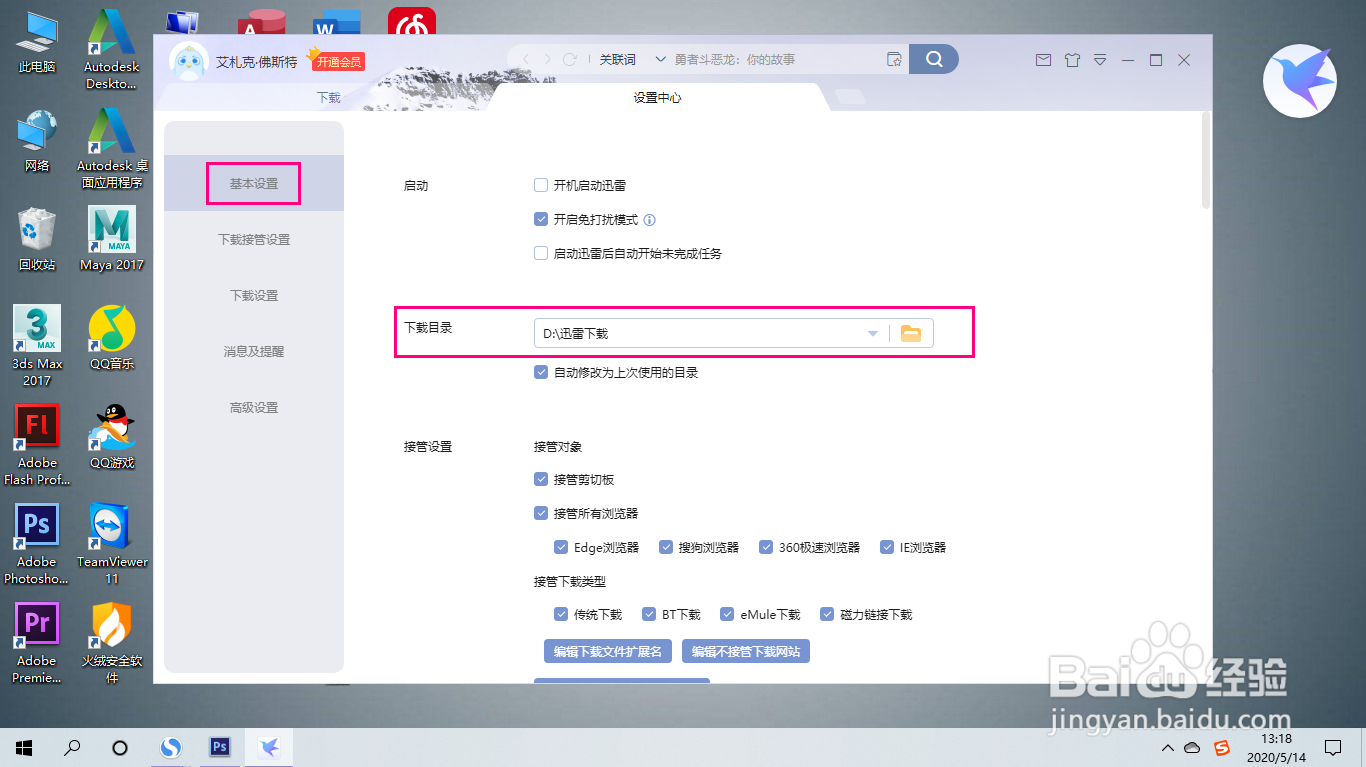Screen dimensions: 1366x767
Task: Check 启动迅雷后自动开始未完成任务
Action: (x=541, y=253)
